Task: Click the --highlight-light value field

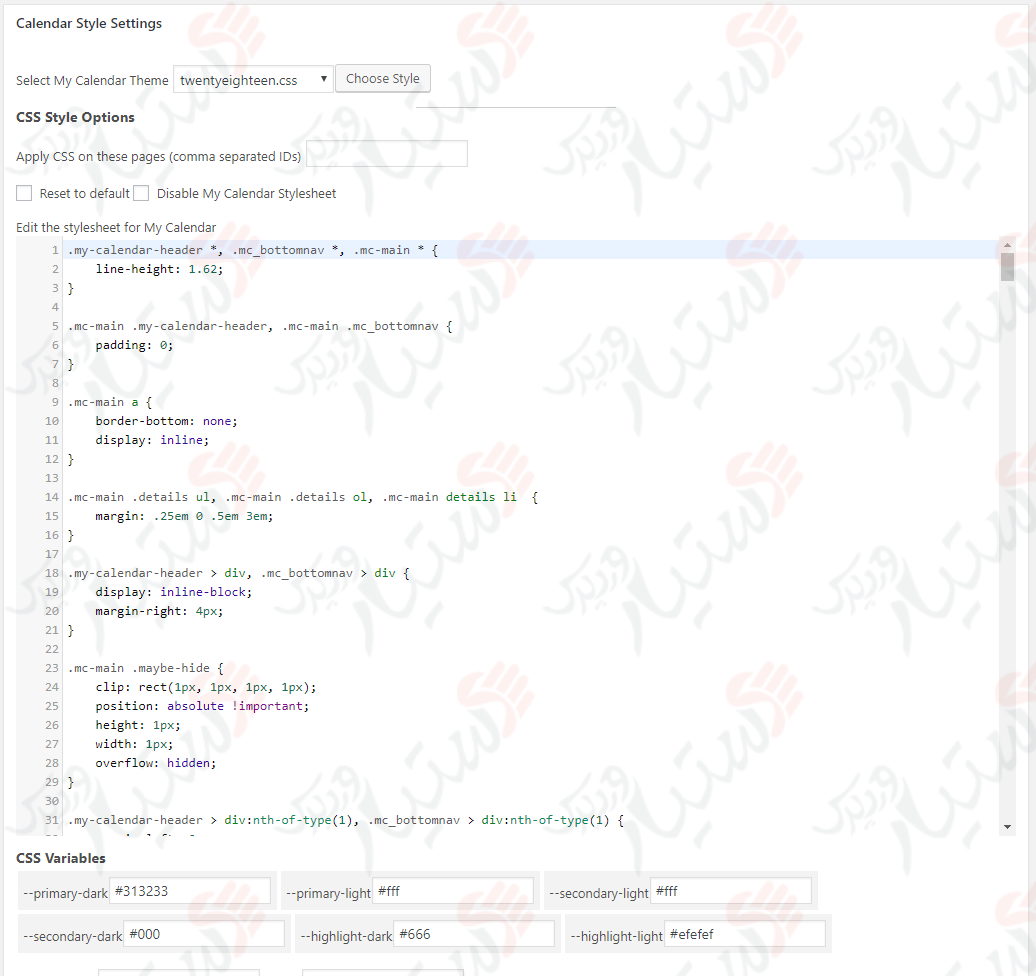Action: 745,934
